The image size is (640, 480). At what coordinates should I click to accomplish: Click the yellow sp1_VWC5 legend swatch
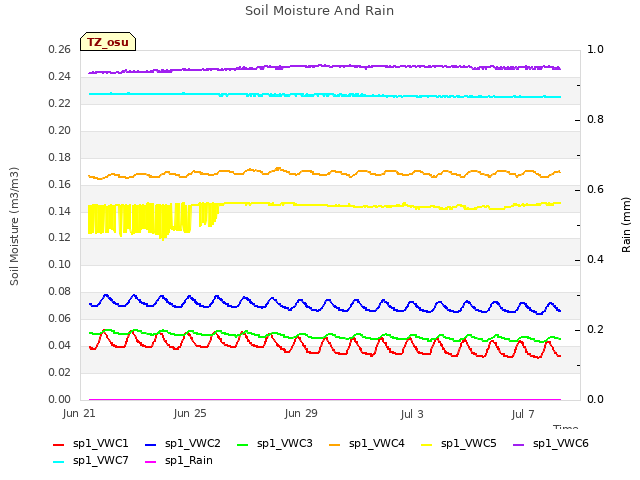[x=427, y=445]
